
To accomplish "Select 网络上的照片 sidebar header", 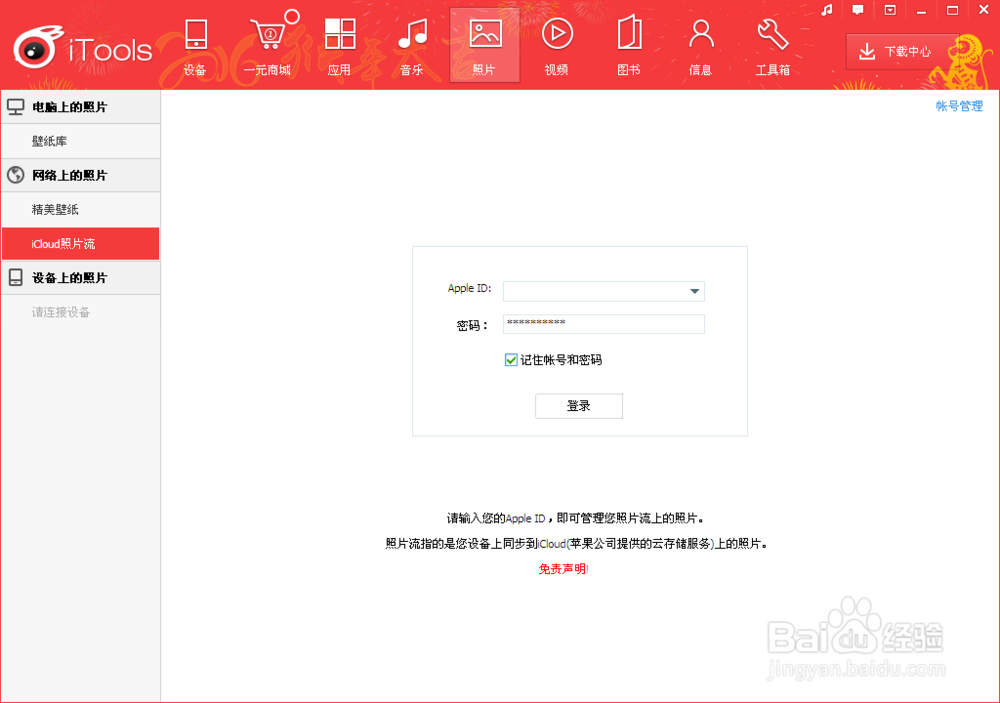I will (80, 175).
